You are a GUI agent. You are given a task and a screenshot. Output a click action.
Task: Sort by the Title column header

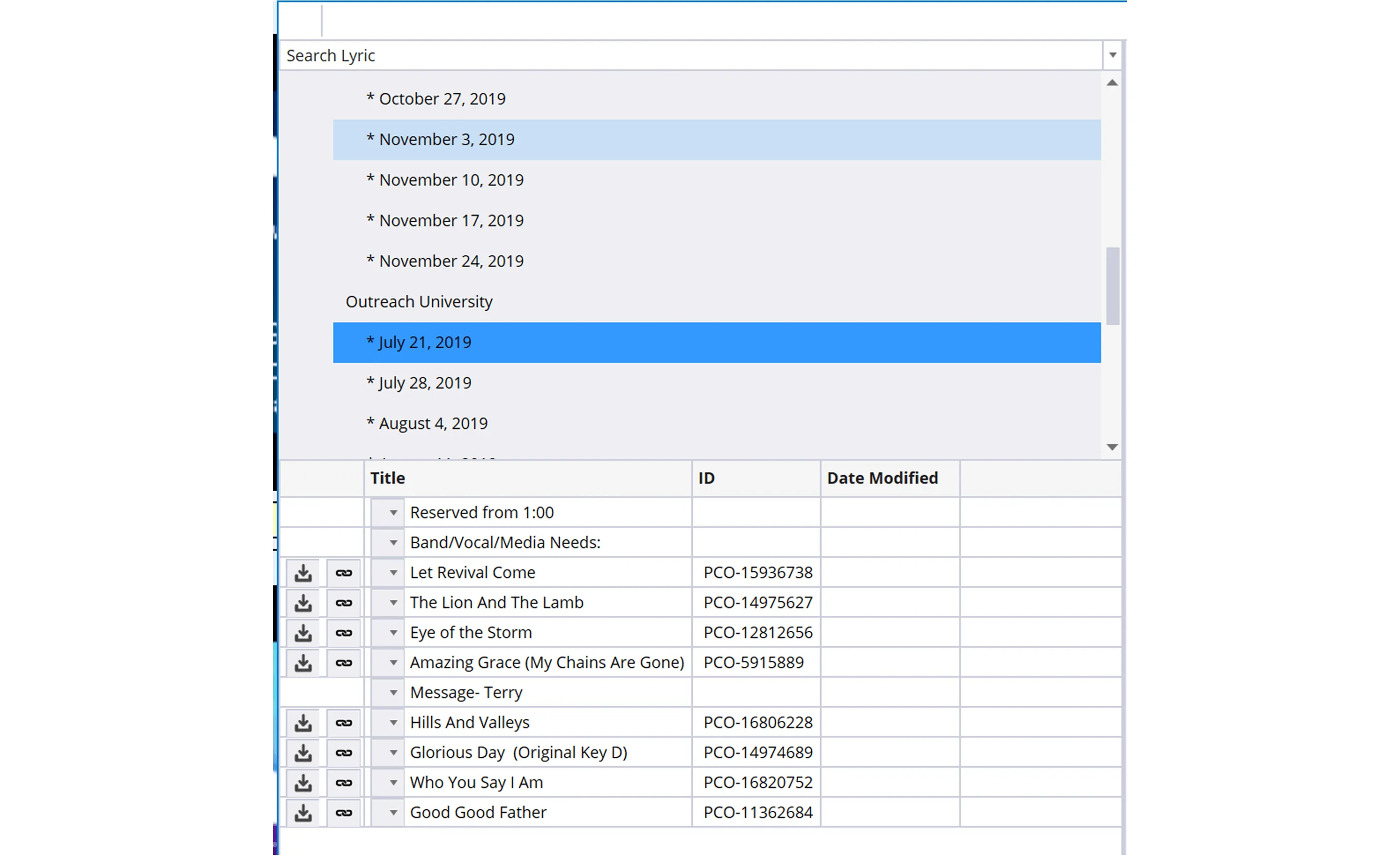pos(387,478)
